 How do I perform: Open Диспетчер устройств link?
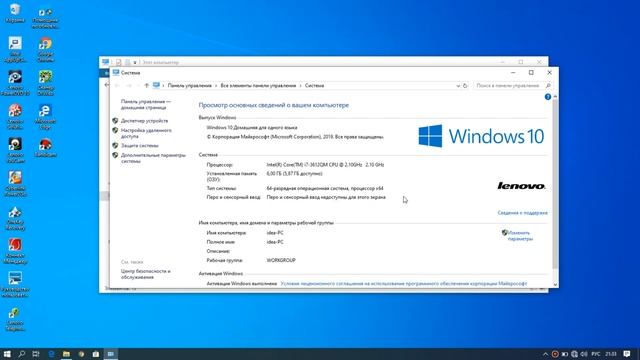(144, 121)
